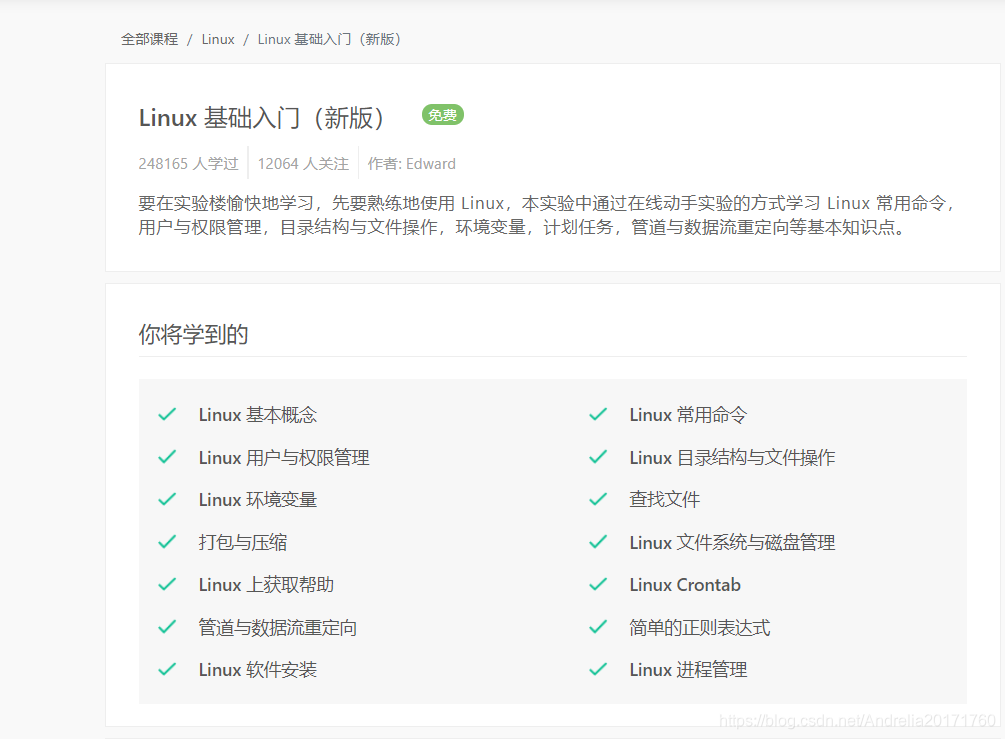Open the 全部课程 breadcrumb link
1005x739 pixels.
[149, 39]
